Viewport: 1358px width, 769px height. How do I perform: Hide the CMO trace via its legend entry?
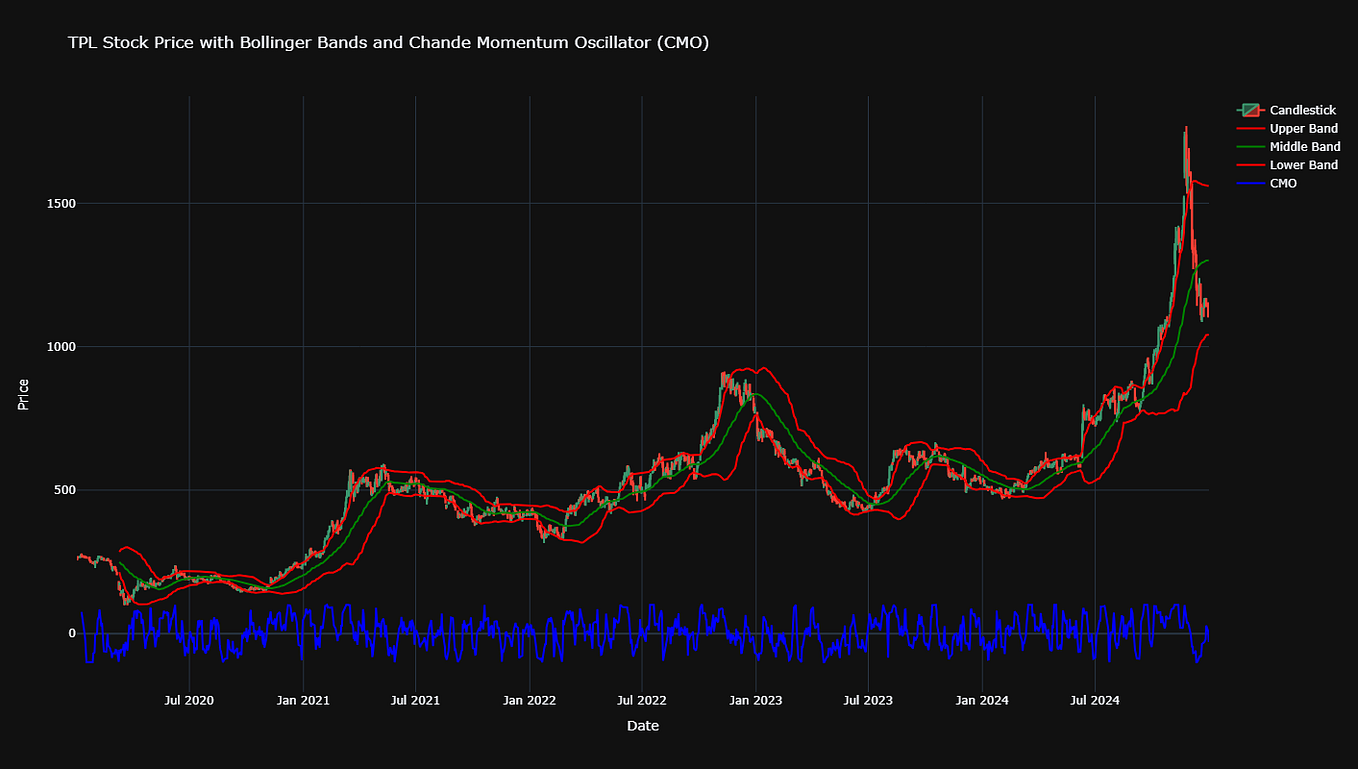tap(1285, 183)
